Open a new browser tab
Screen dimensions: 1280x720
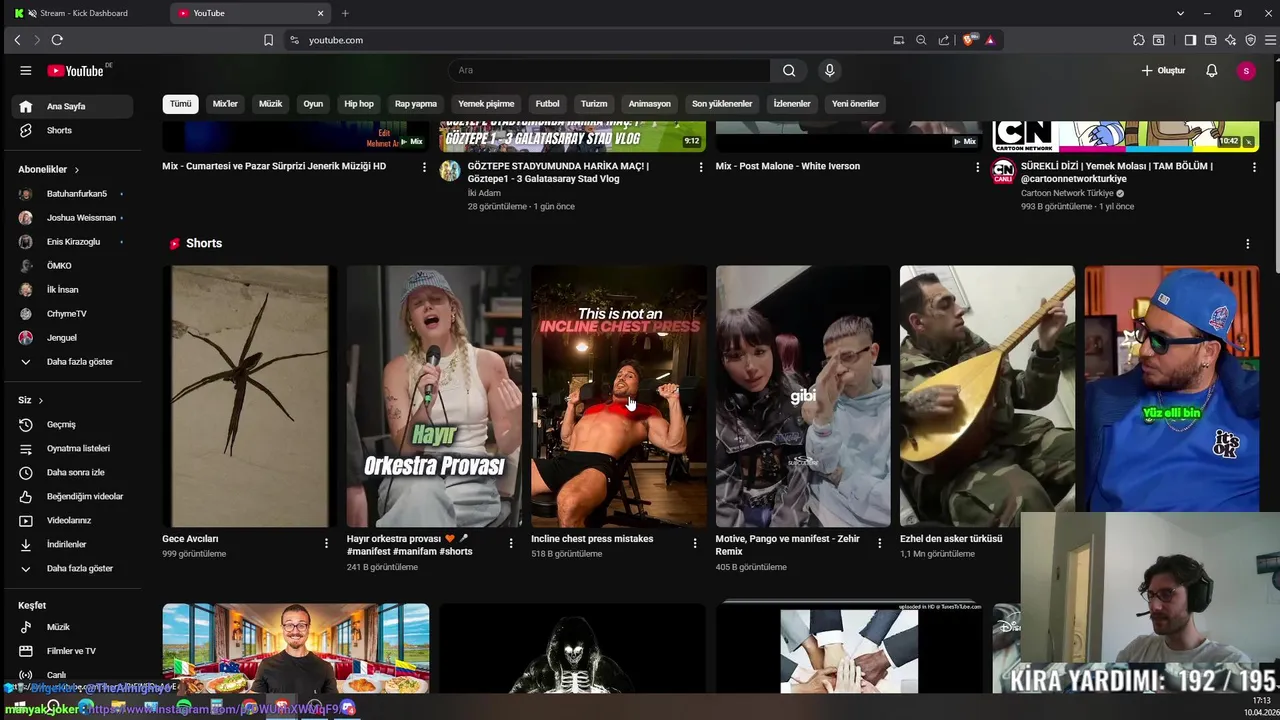345,13
